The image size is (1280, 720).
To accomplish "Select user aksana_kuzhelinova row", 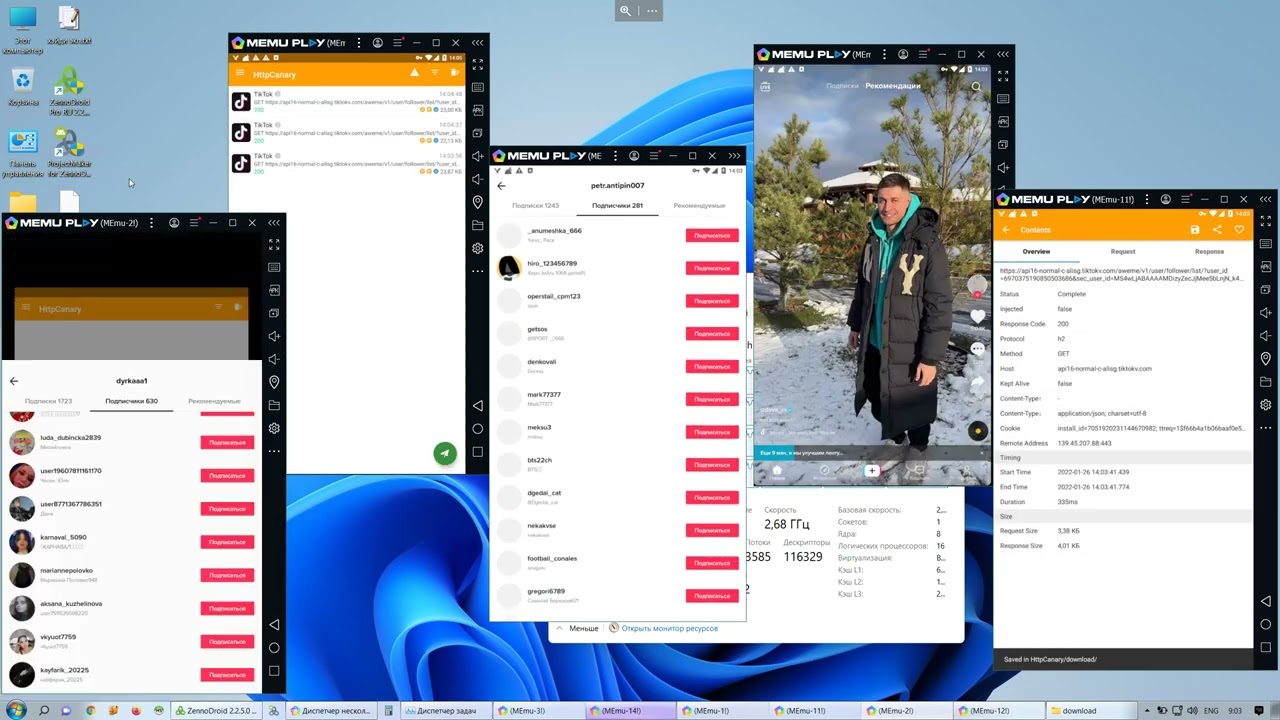I will [x=130, y=608].
